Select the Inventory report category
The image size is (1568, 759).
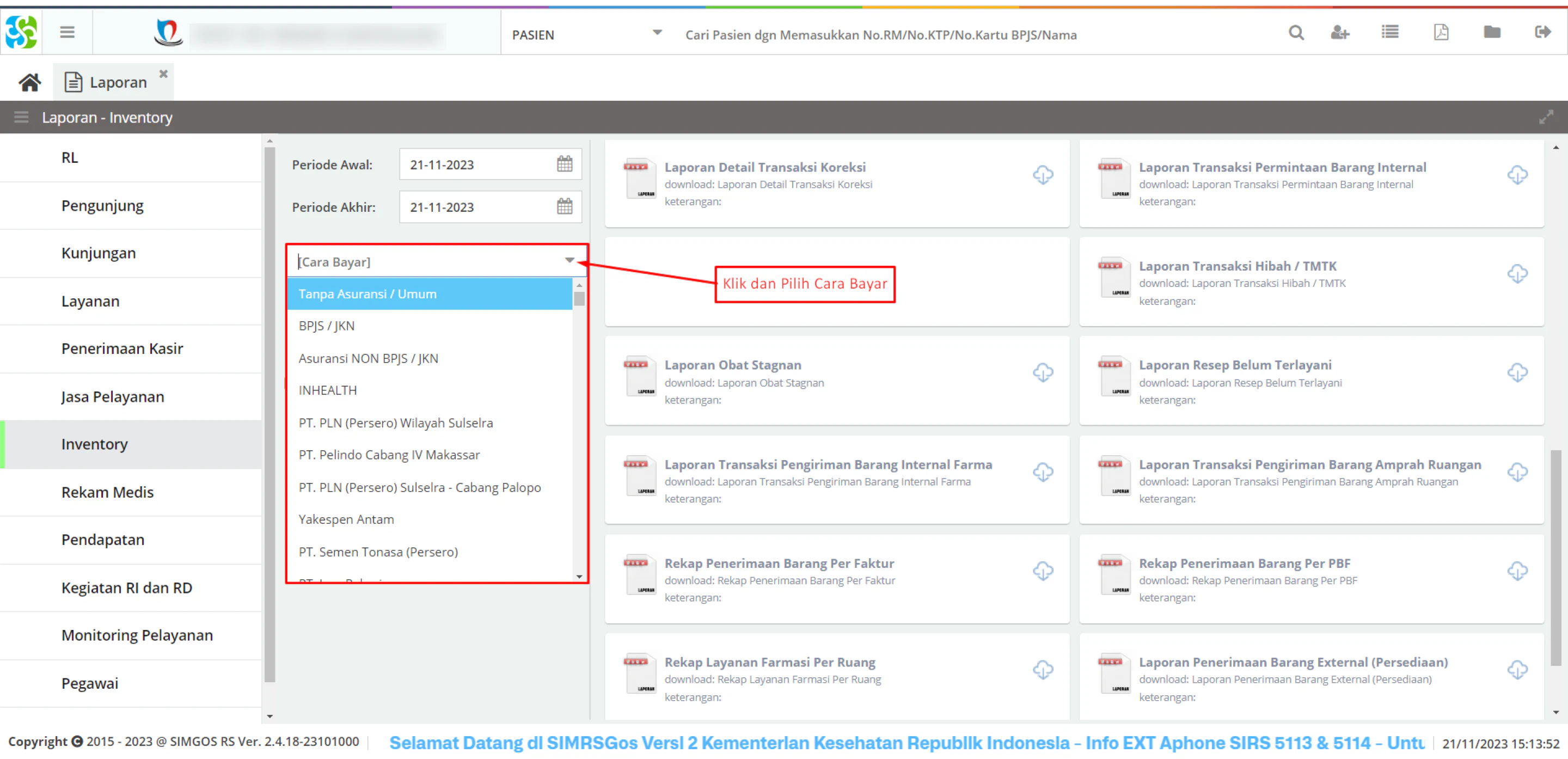(131, 444)
